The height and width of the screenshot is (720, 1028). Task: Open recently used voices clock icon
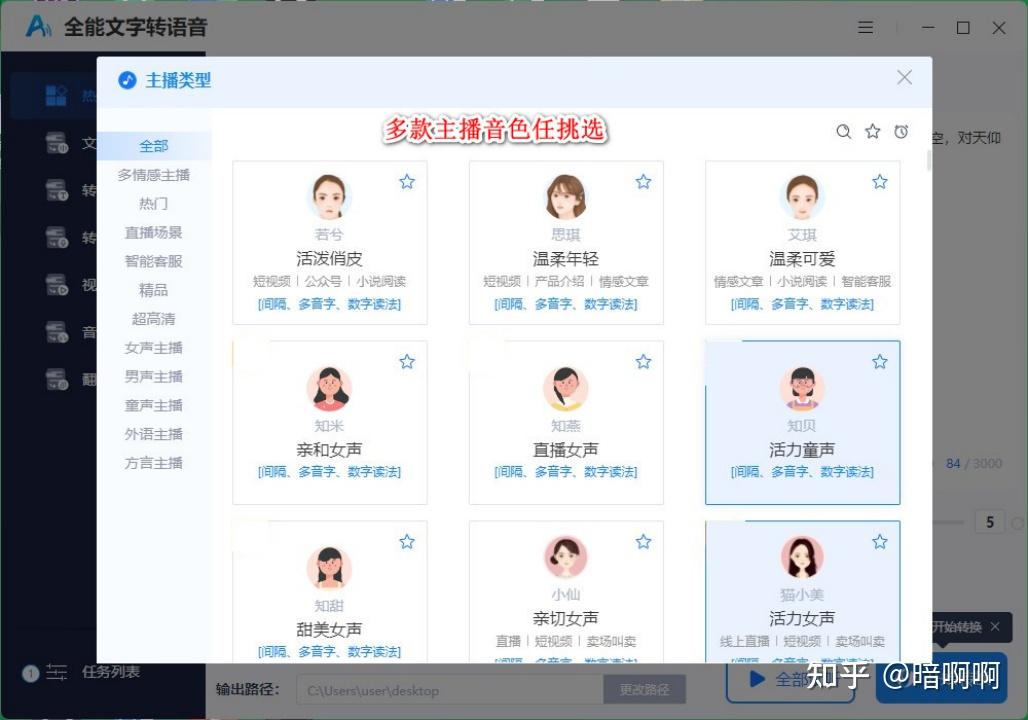pyautogui.click(x=901, y=131)
